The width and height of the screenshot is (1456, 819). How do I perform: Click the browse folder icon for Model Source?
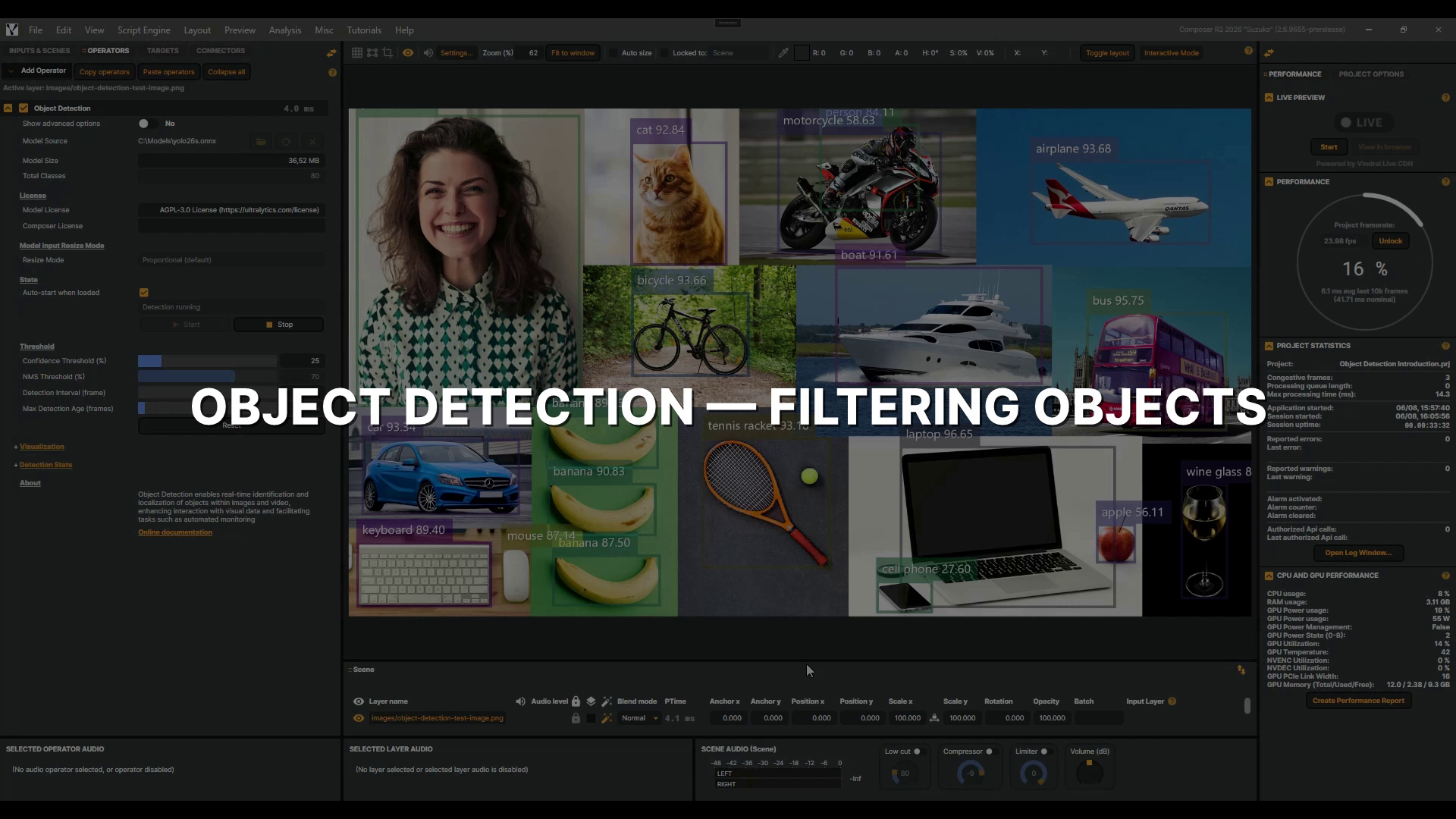click(261, 142)
